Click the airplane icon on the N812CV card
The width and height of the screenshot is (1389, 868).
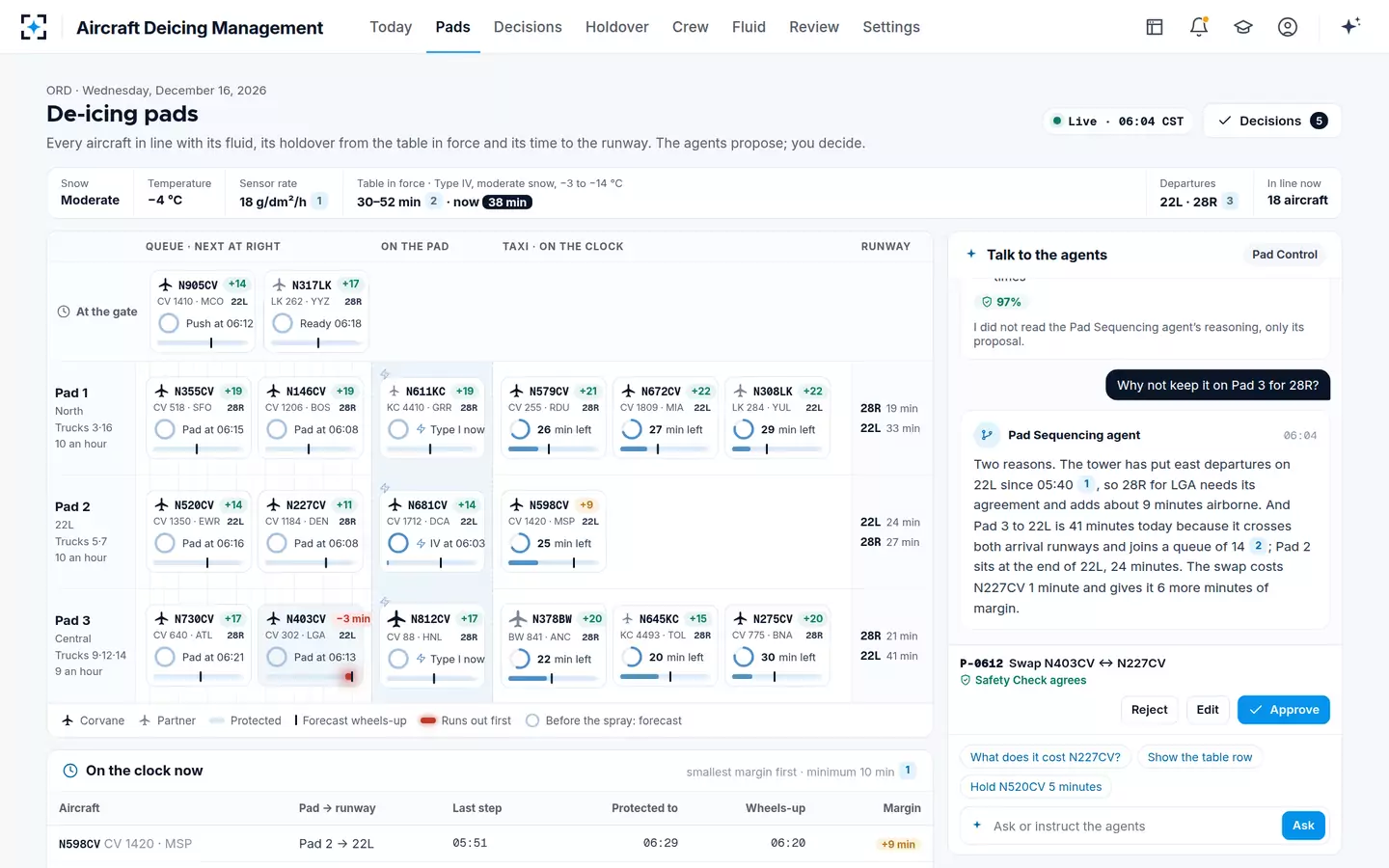pyautogui.click(x=395, y=618)
